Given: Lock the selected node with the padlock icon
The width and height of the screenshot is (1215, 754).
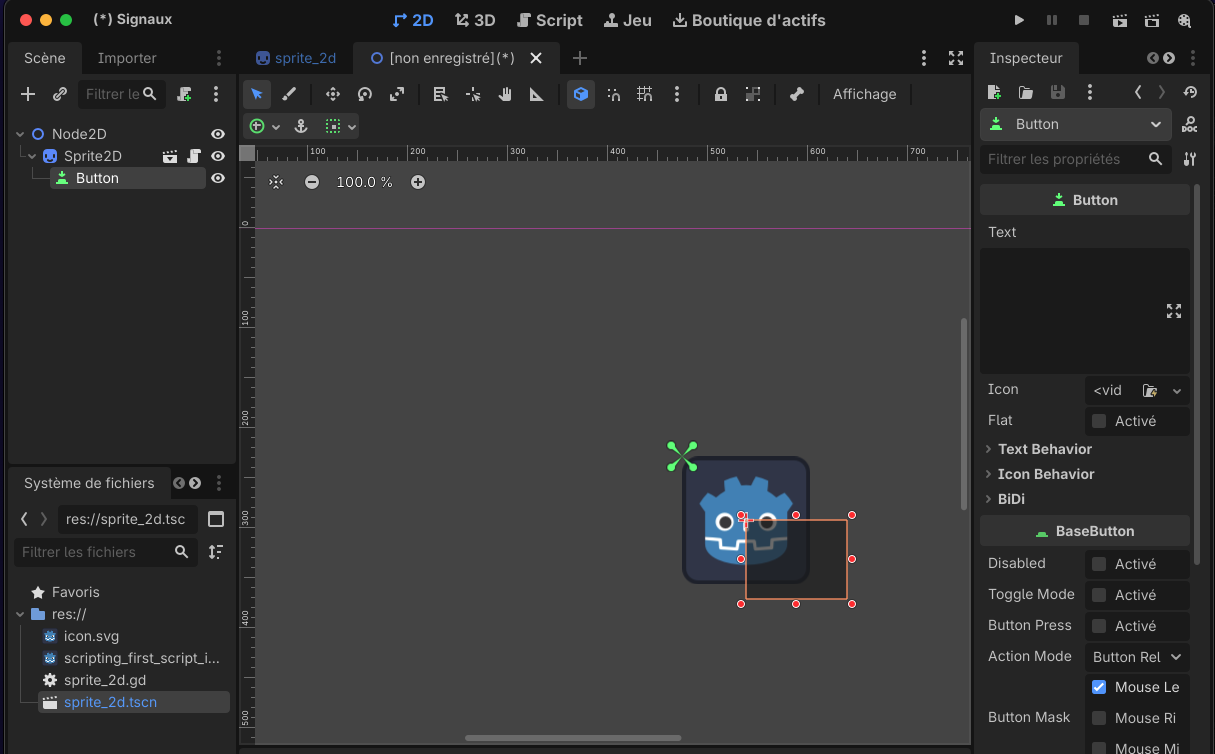Looking at the screenshot, I should pos(720,94).
